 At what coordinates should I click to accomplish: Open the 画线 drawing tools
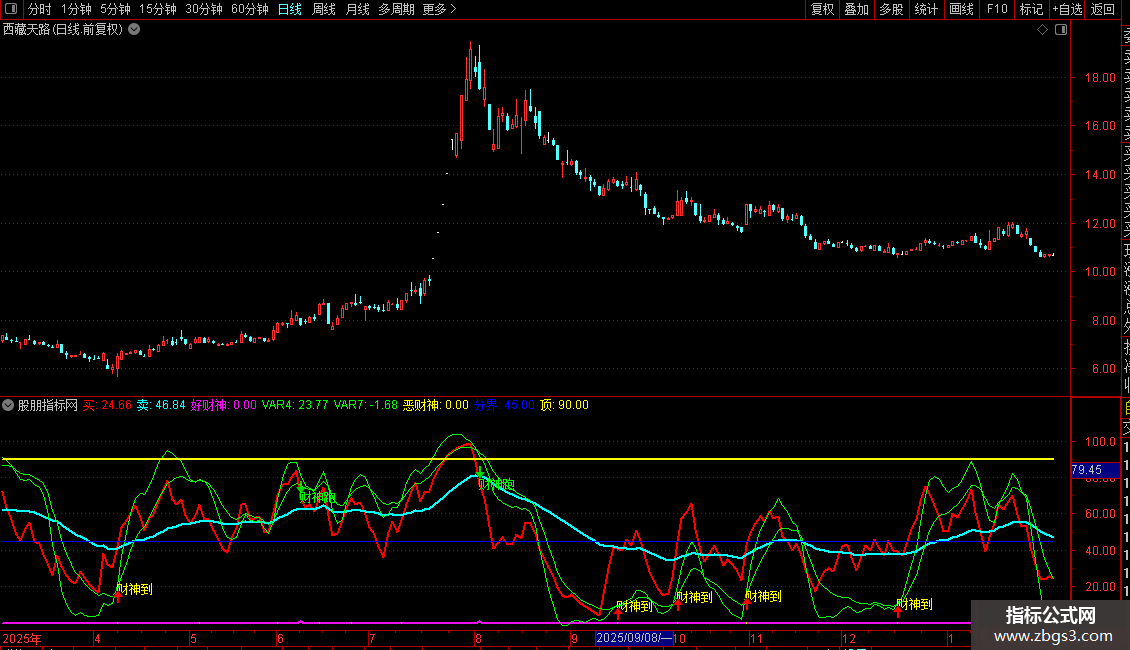tap(961, 9)
